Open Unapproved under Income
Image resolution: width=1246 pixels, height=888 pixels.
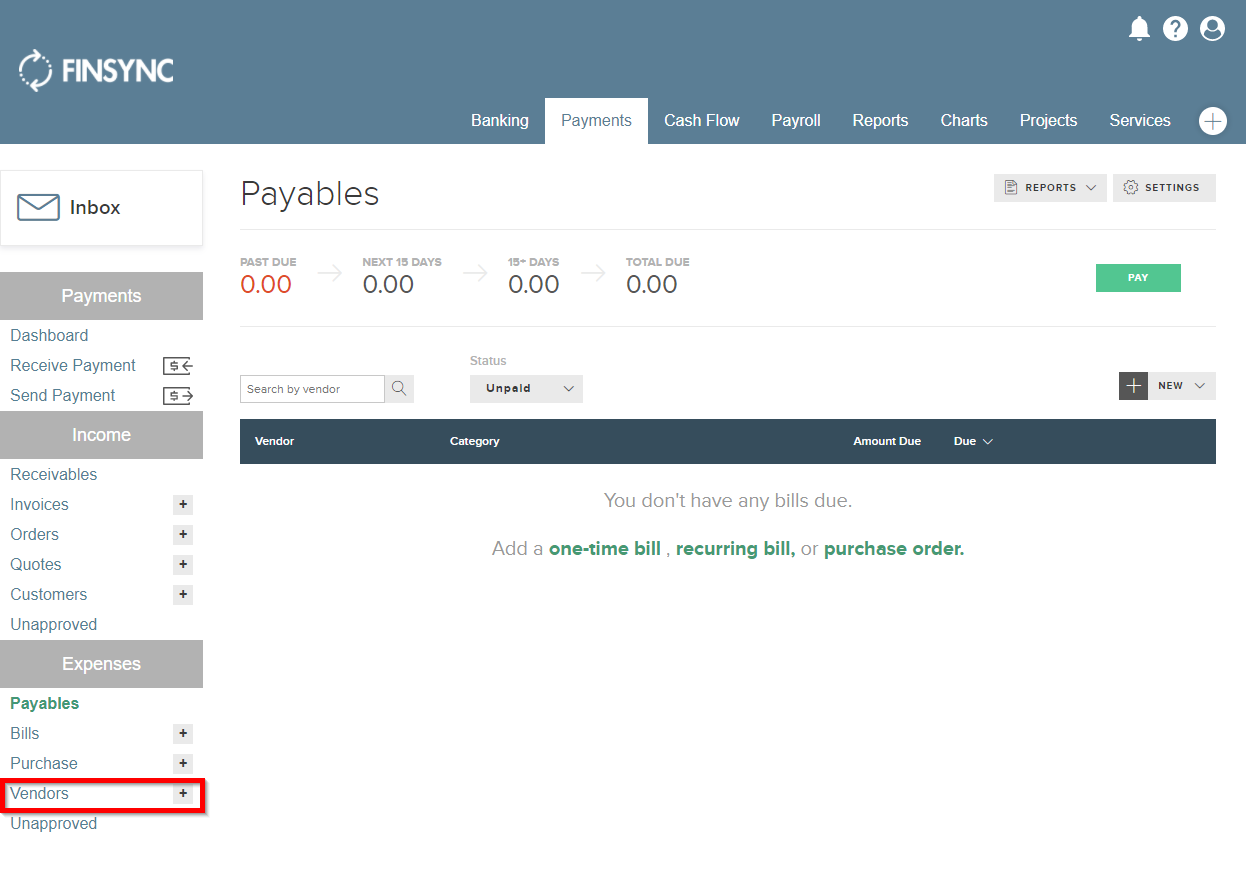54,625
